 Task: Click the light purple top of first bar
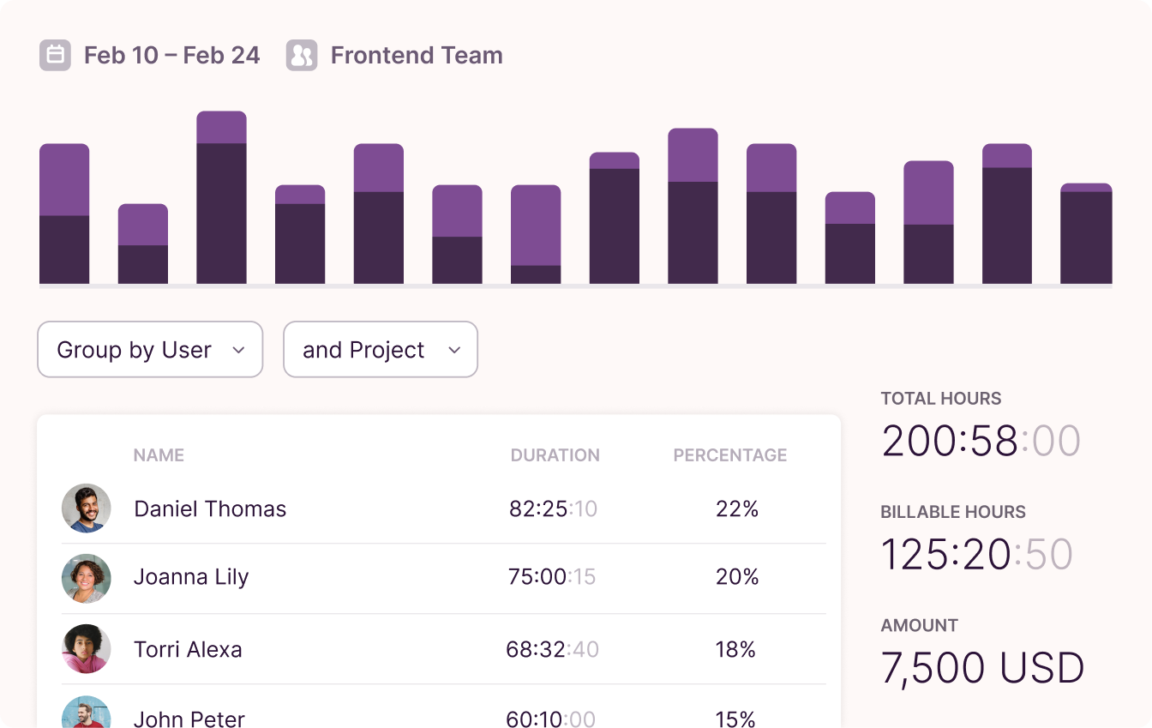click(64, 180)
